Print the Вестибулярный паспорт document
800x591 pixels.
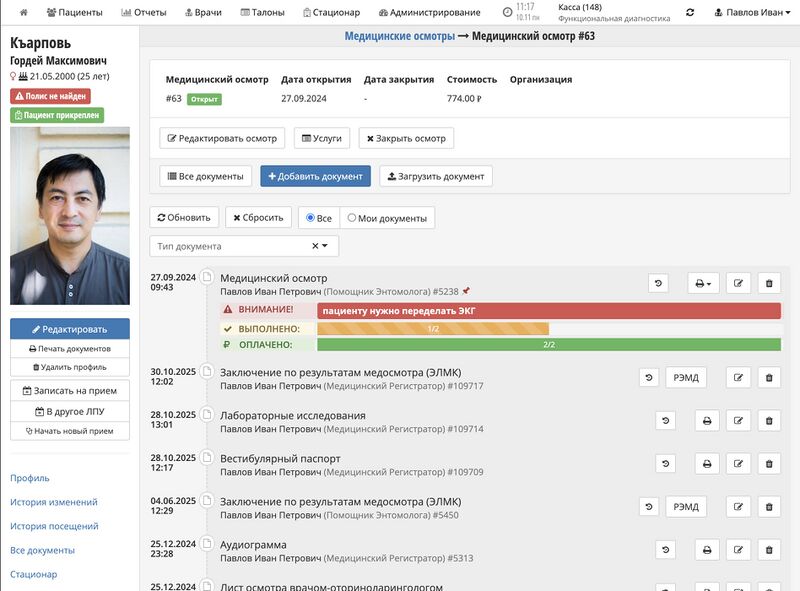point(707,464)
